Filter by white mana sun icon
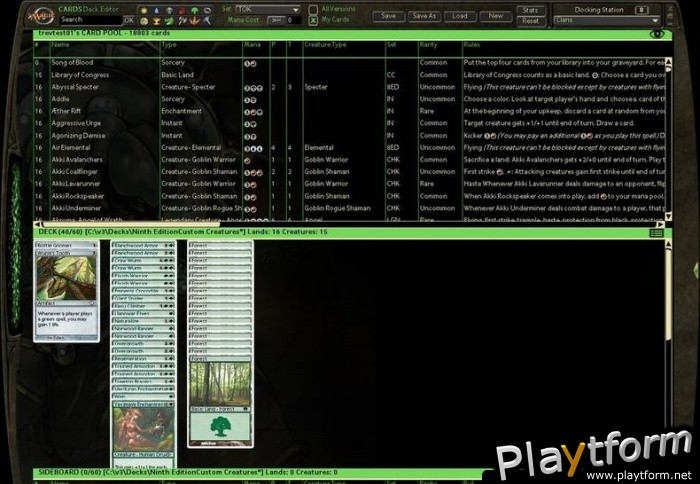Viewport: 700px width, 484px height. (x=144, y=10)
